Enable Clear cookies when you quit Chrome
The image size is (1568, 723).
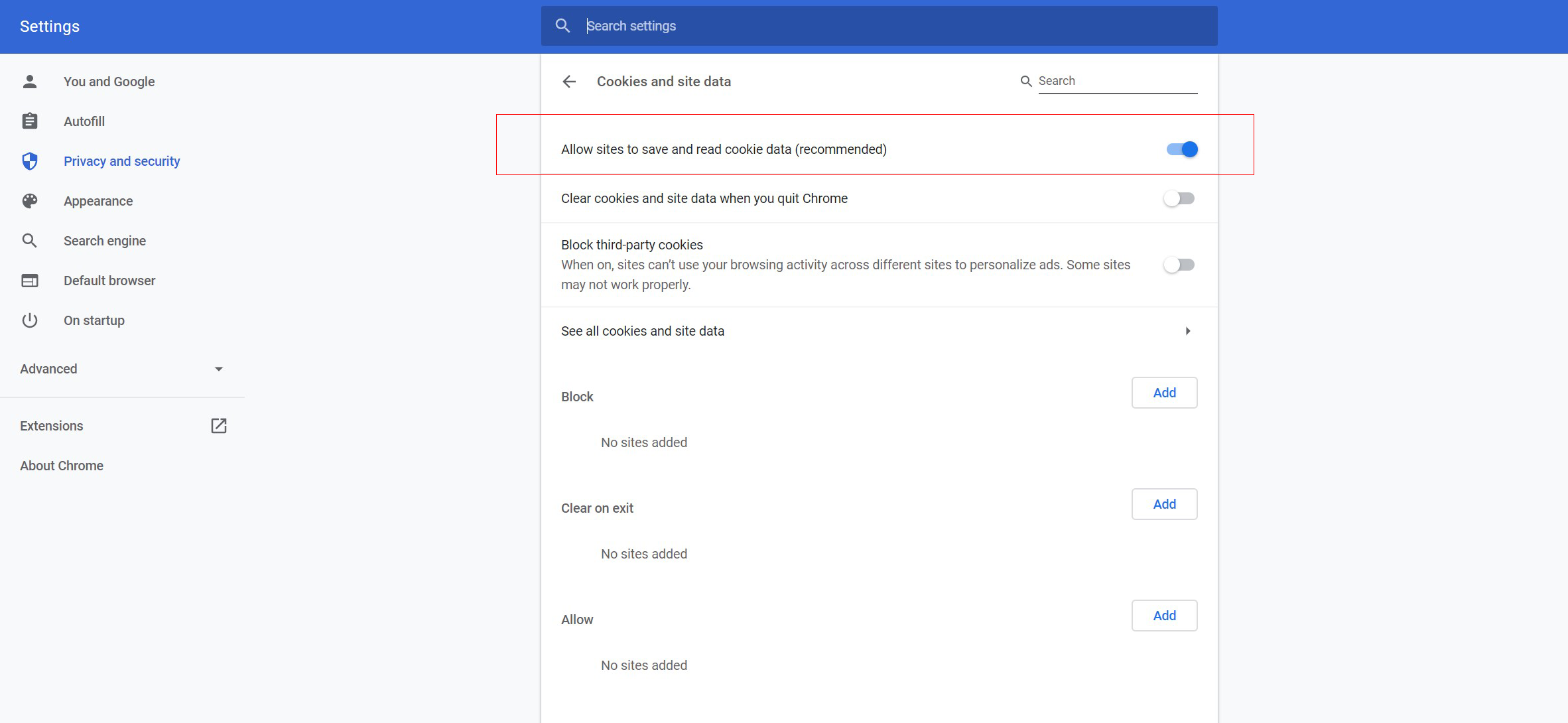pyautogui.click(x=1179, y=198)
